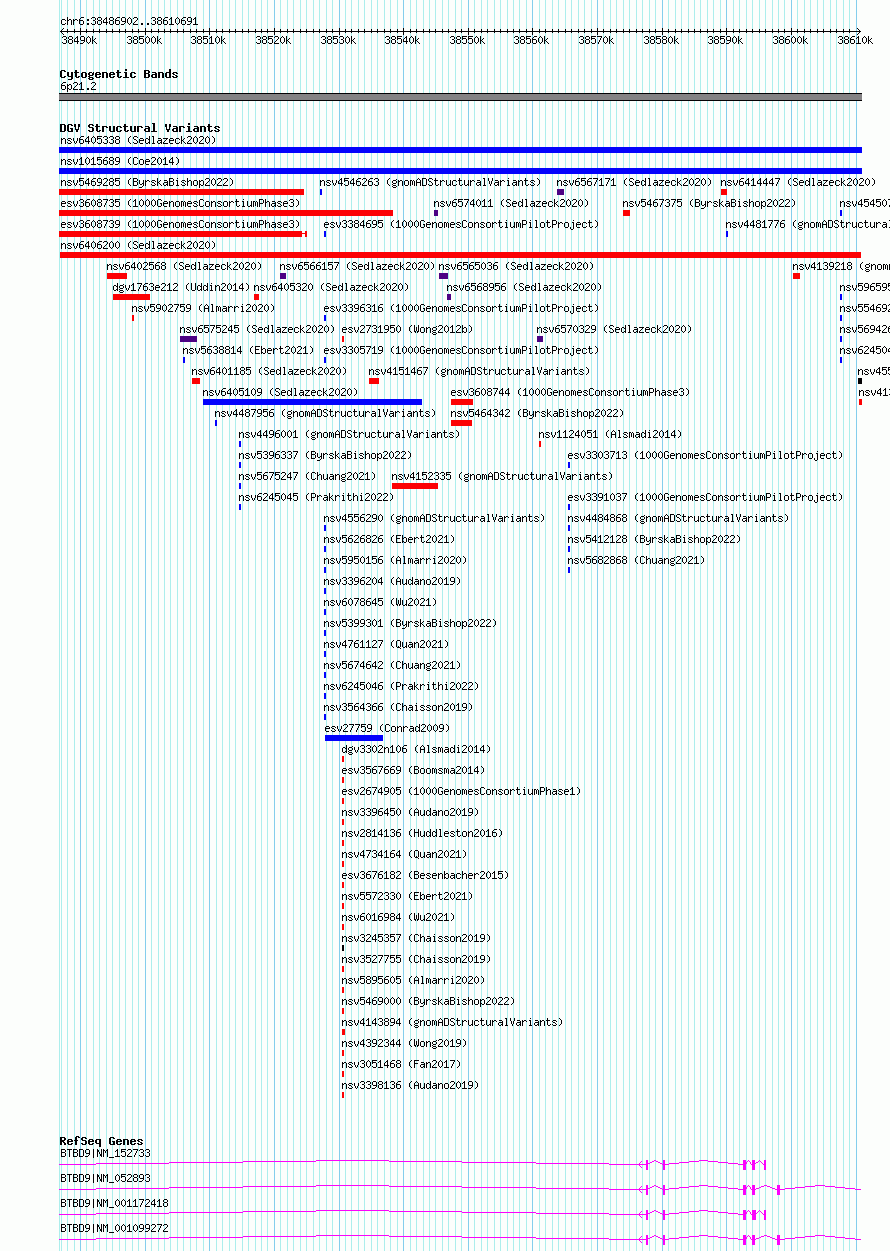This screenshot has width=890, height=1251.
Task: Click esv3608739 (1000GenomesConsortiumPhase3) label
Action: coord(180,225)
